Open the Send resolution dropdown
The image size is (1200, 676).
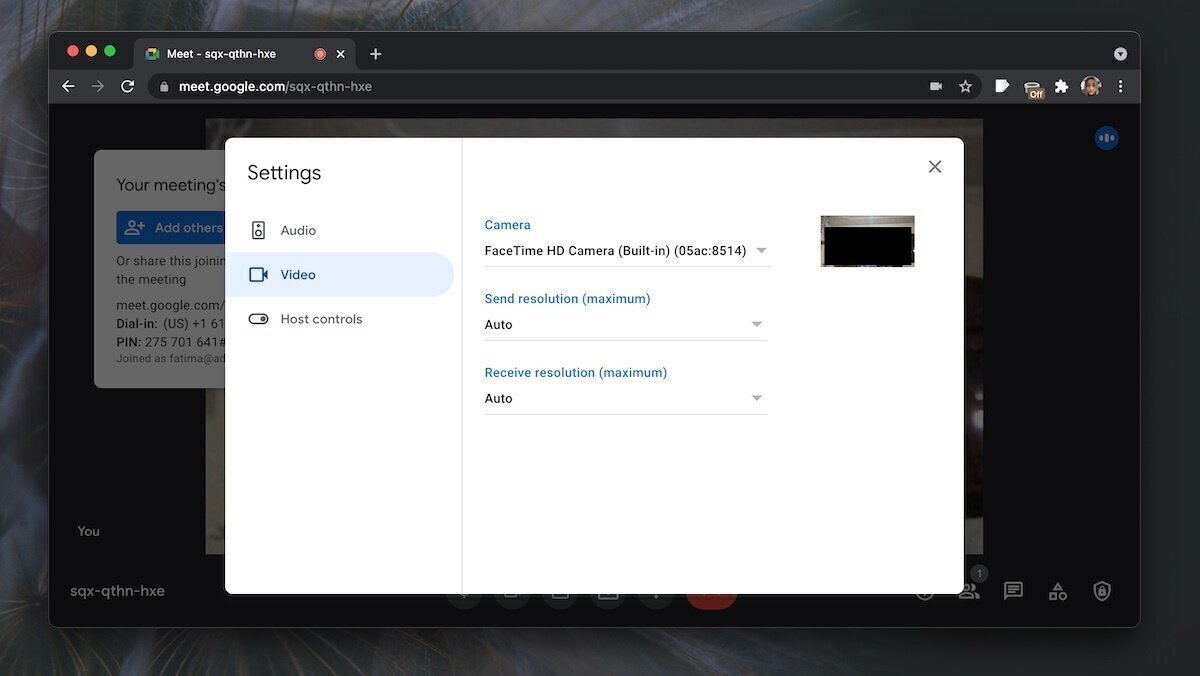click(x=625, y=325)
